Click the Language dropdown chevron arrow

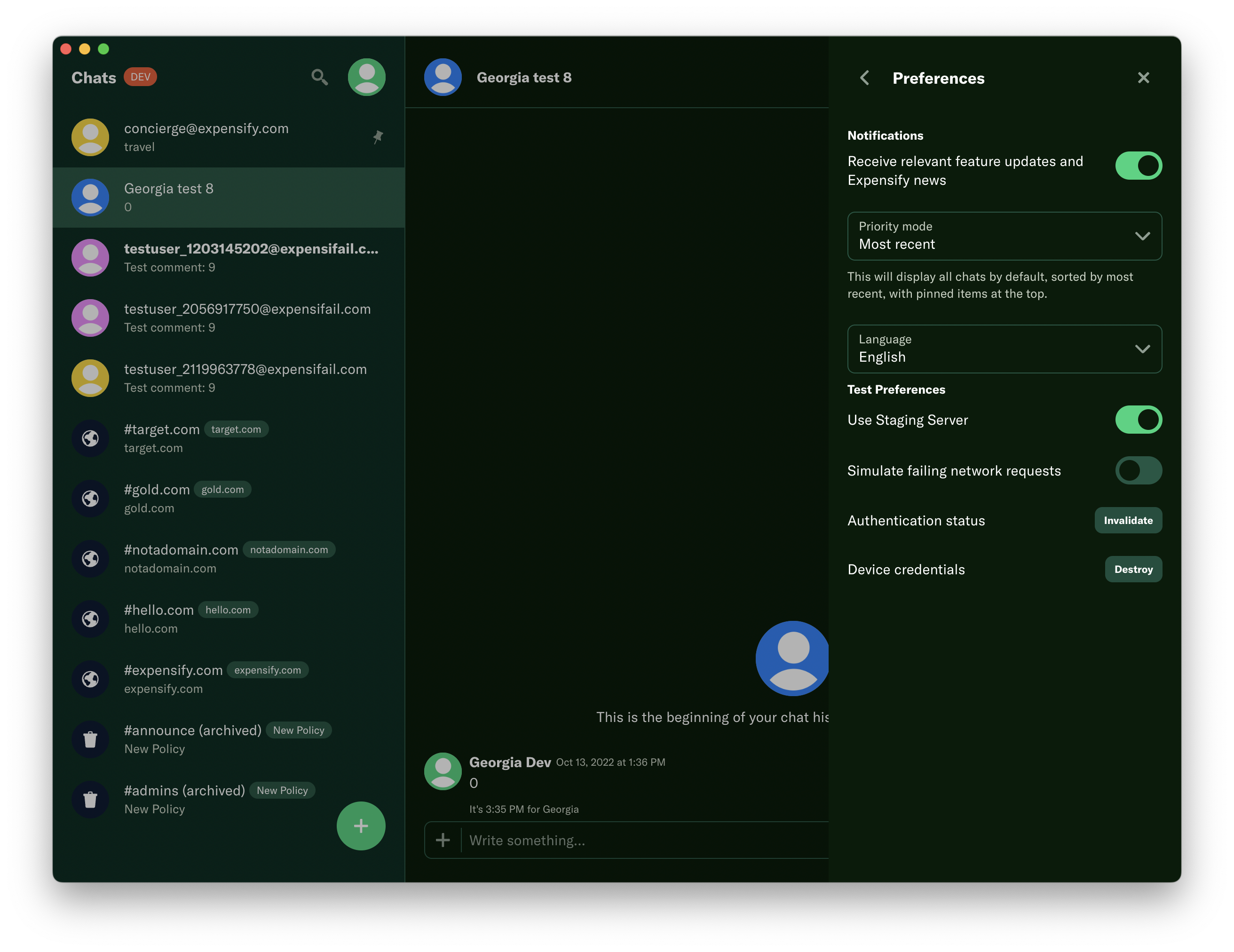click(1142, 349)
